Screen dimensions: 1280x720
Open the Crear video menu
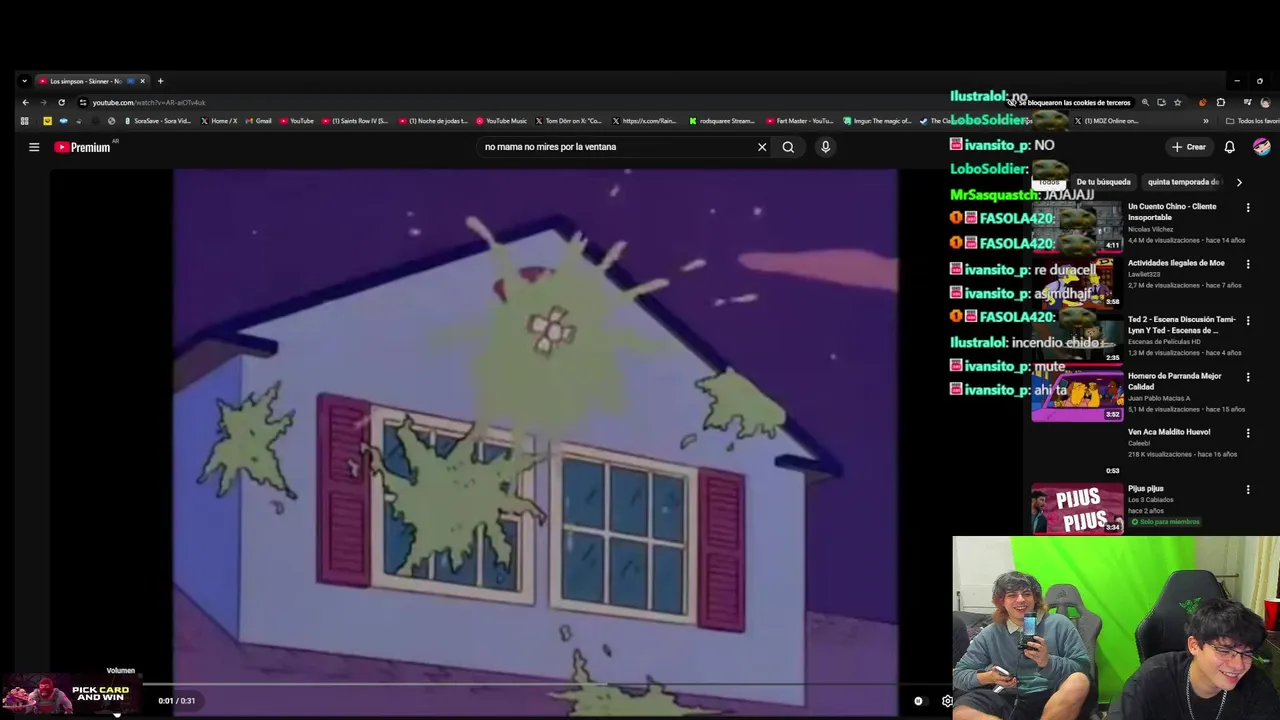coord(1189,147)
